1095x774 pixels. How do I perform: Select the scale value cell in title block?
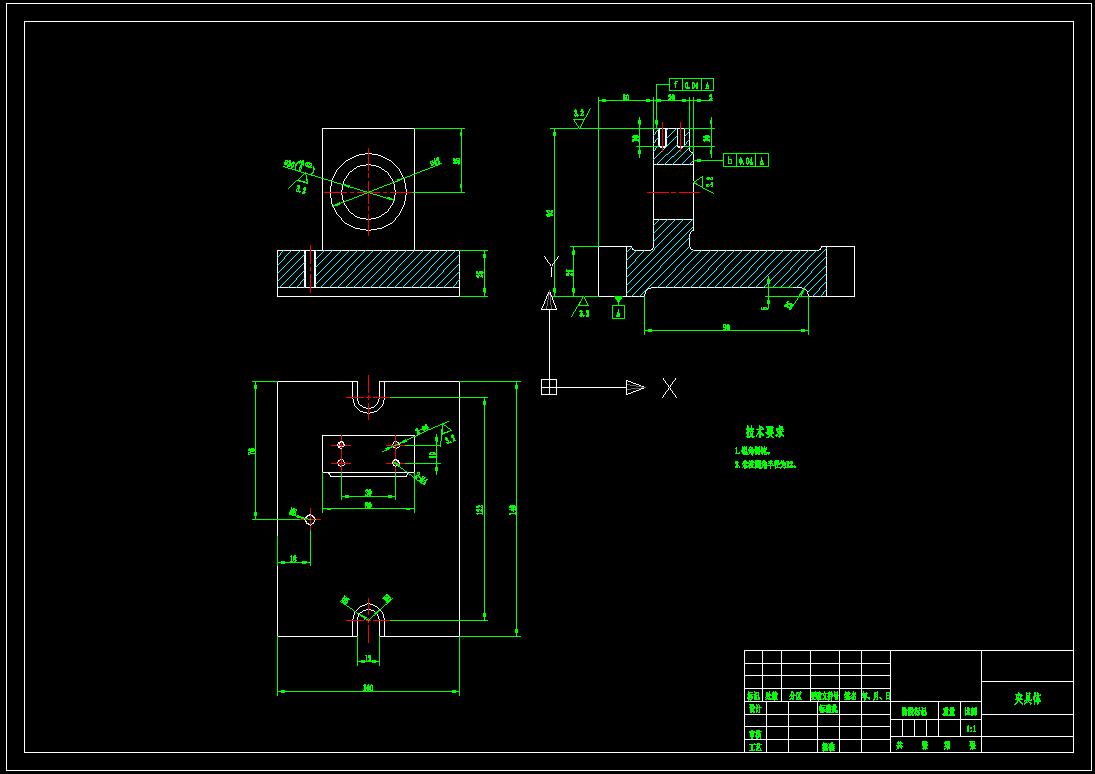pyautogui.click(x=971, y=729)
